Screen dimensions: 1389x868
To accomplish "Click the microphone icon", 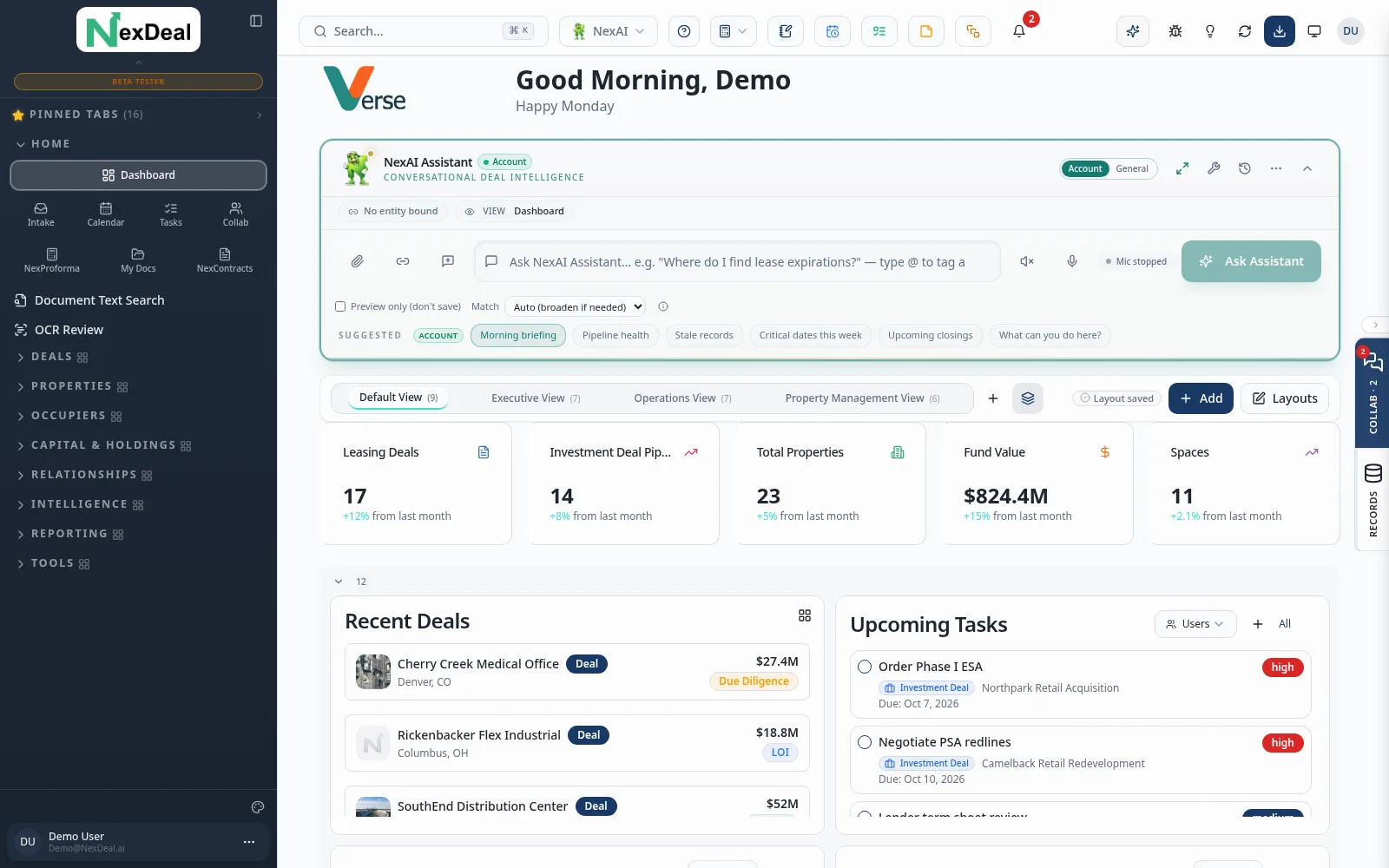I will pos(1072,261).
